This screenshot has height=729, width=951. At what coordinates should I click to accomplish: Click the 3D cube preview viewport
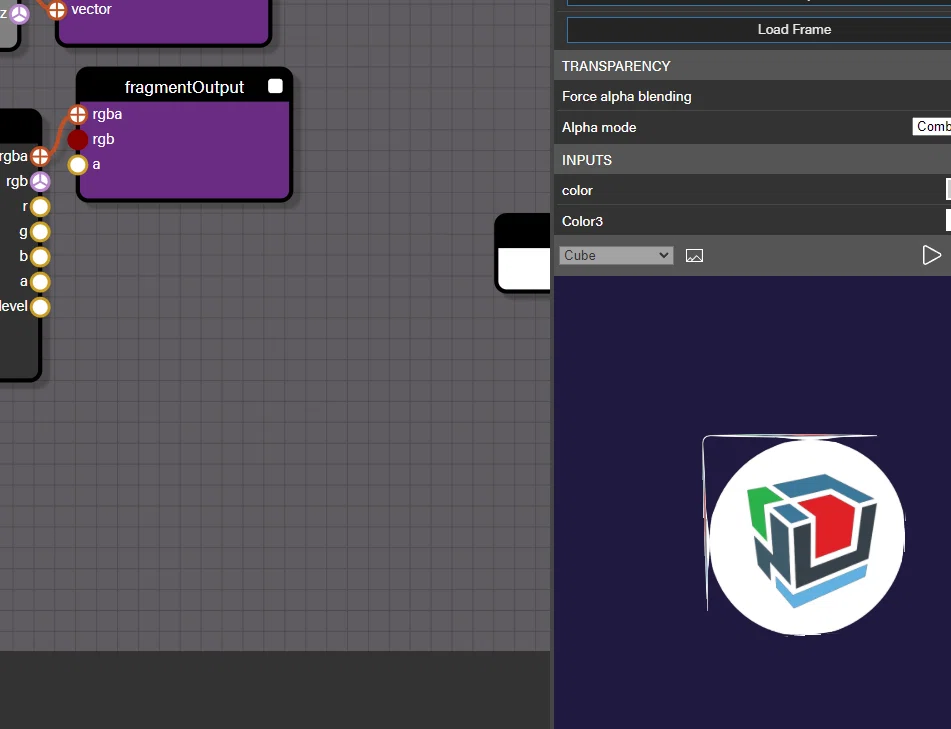[753, 503]
